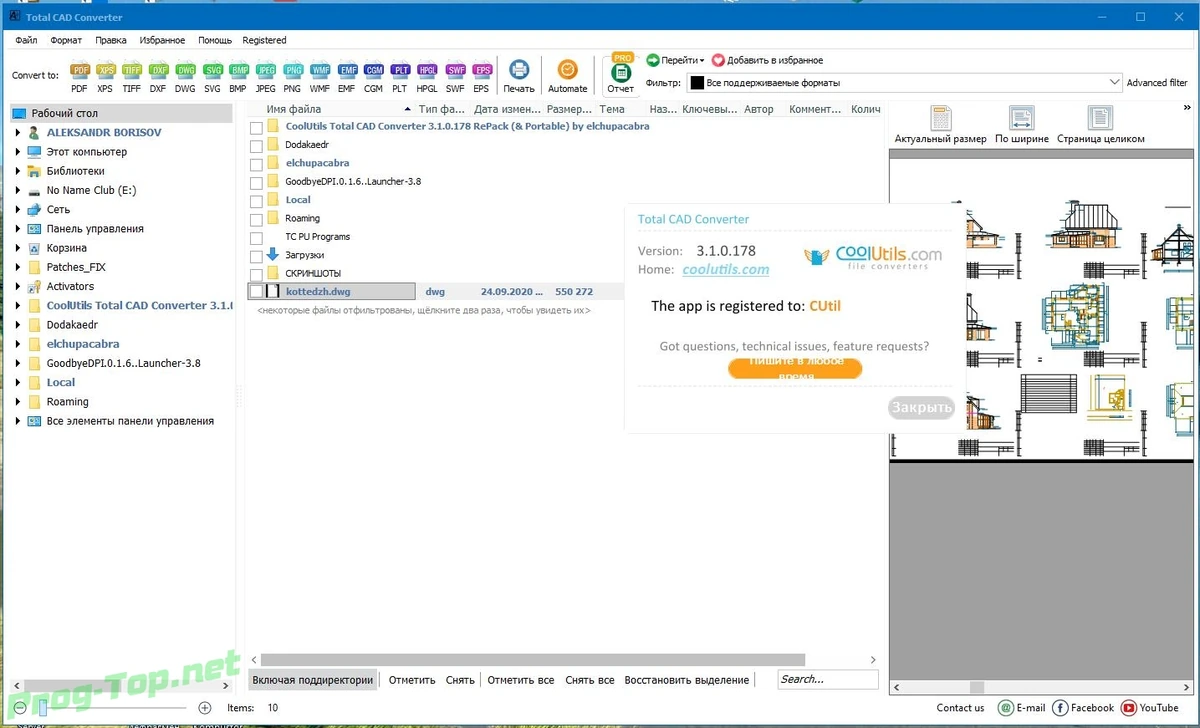Check the Roaming folder row checkbox
This screenshot has width=1200, height=728.
click(257, 219)
